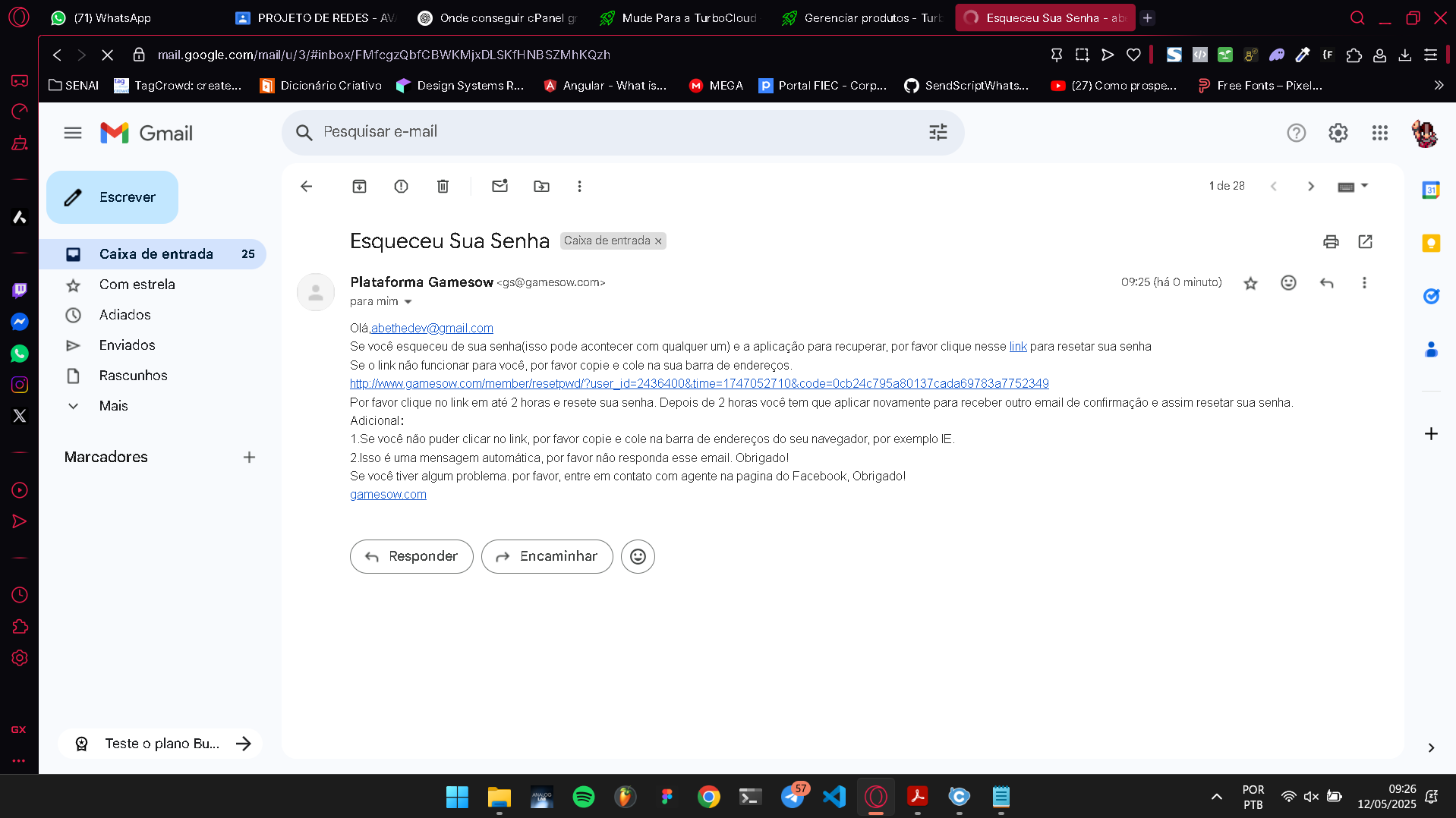Open Contacts side panel
Viewport: 1456px width, 818px height.
coord(1430,349)
